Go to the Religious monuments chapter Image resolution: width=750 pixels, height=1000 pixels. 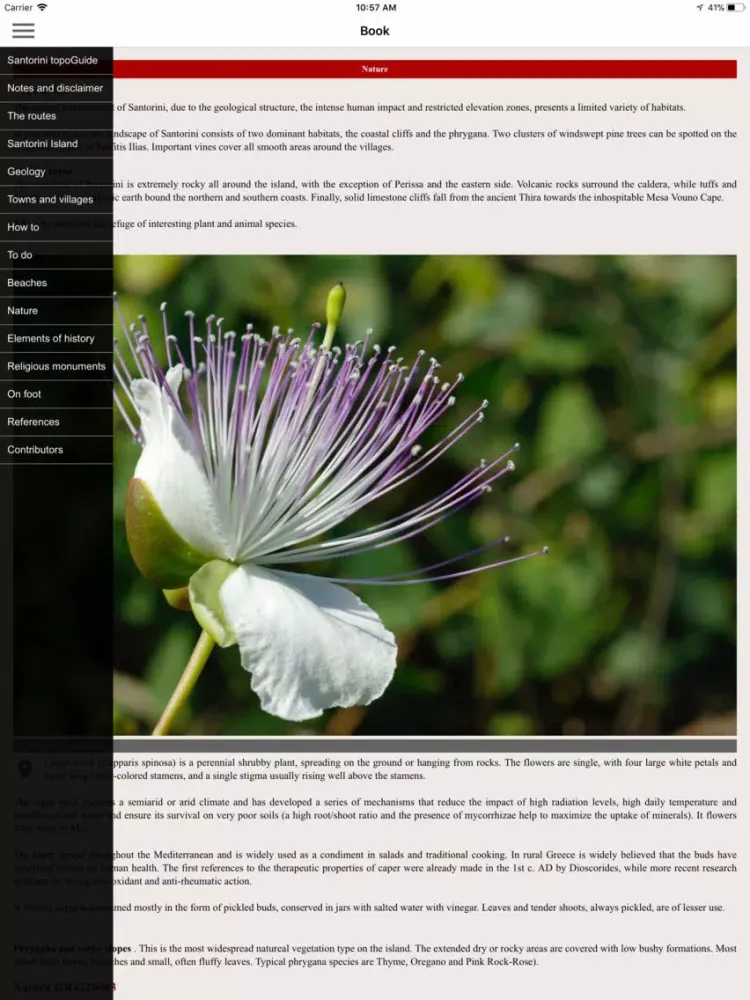(56, 366)
